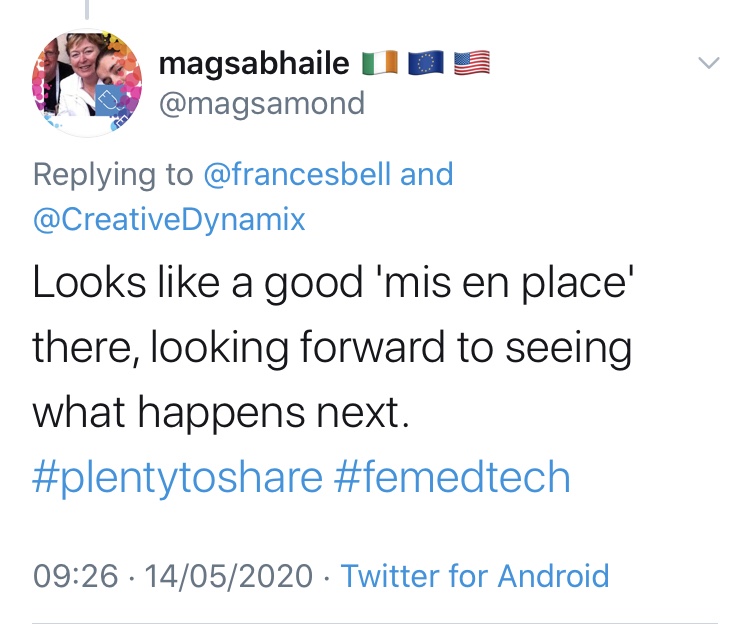This screenshot has height=634, width=750.
Task: Click the 'what happens next.' text line
Action: (221, 412)
